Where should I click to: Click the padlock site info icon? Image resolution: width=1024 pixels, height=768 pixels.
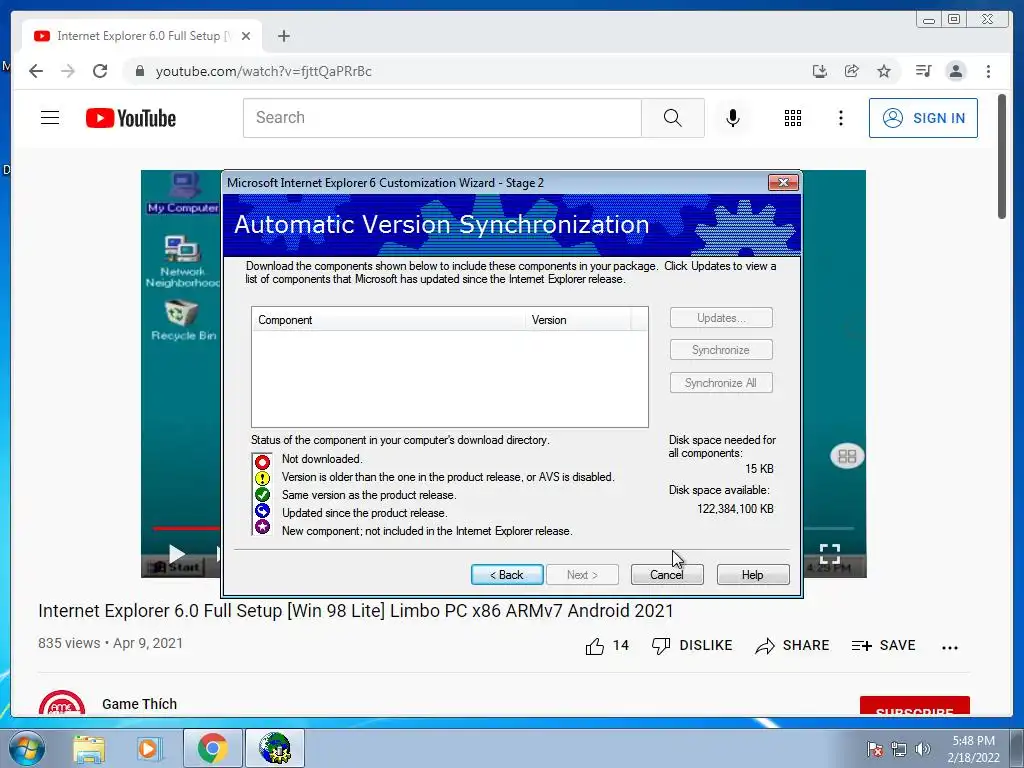(x=139, y=71)
